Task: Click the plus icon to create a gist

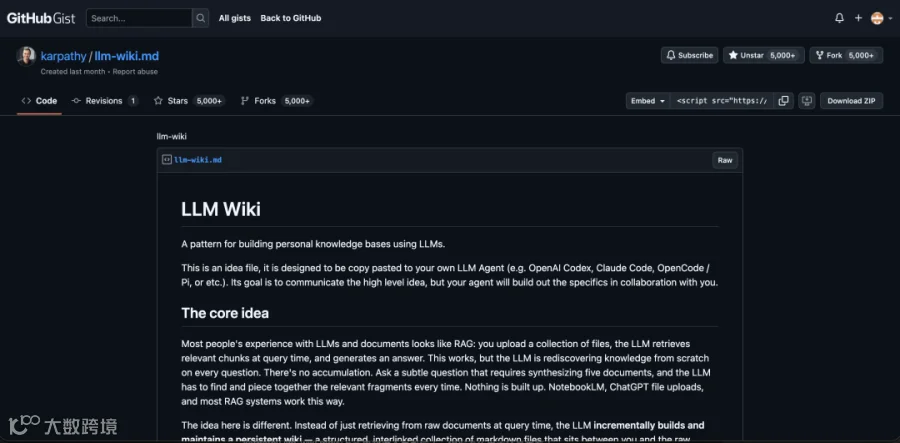Action: pyautogui.click(x=858, y=18)
